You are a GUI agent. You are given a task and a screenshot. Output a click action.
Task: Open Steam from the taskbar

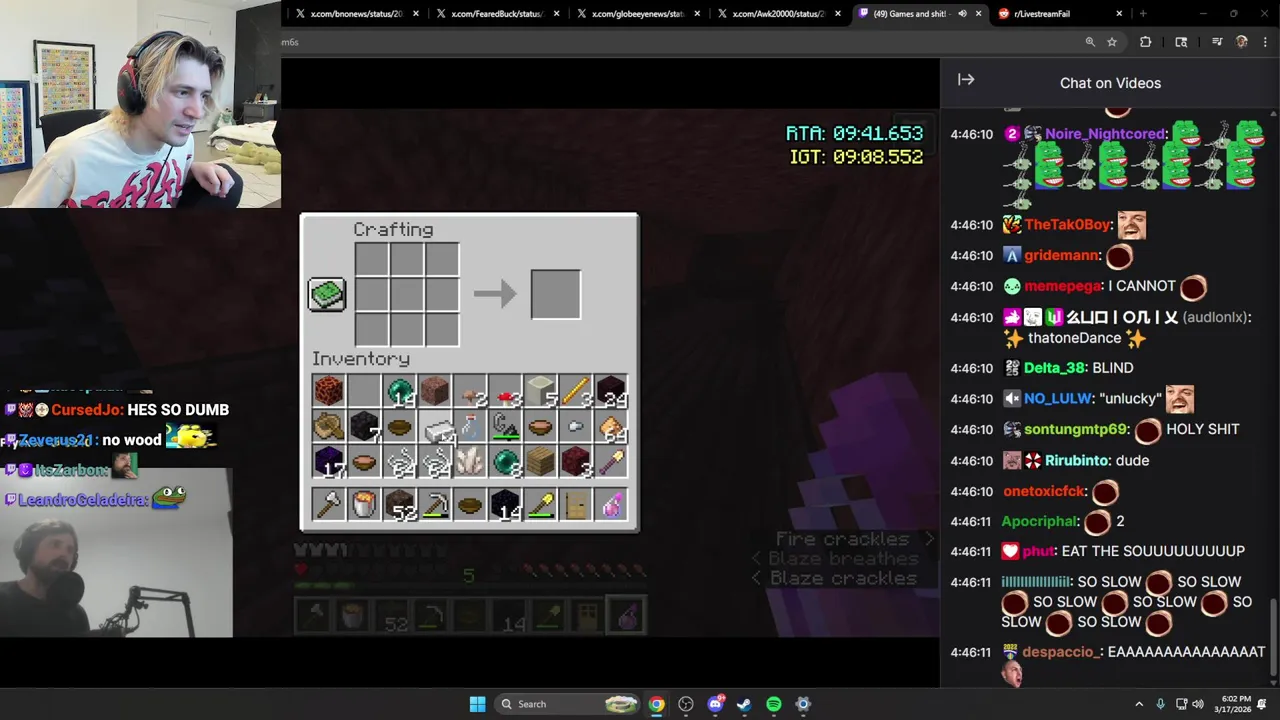744,704
